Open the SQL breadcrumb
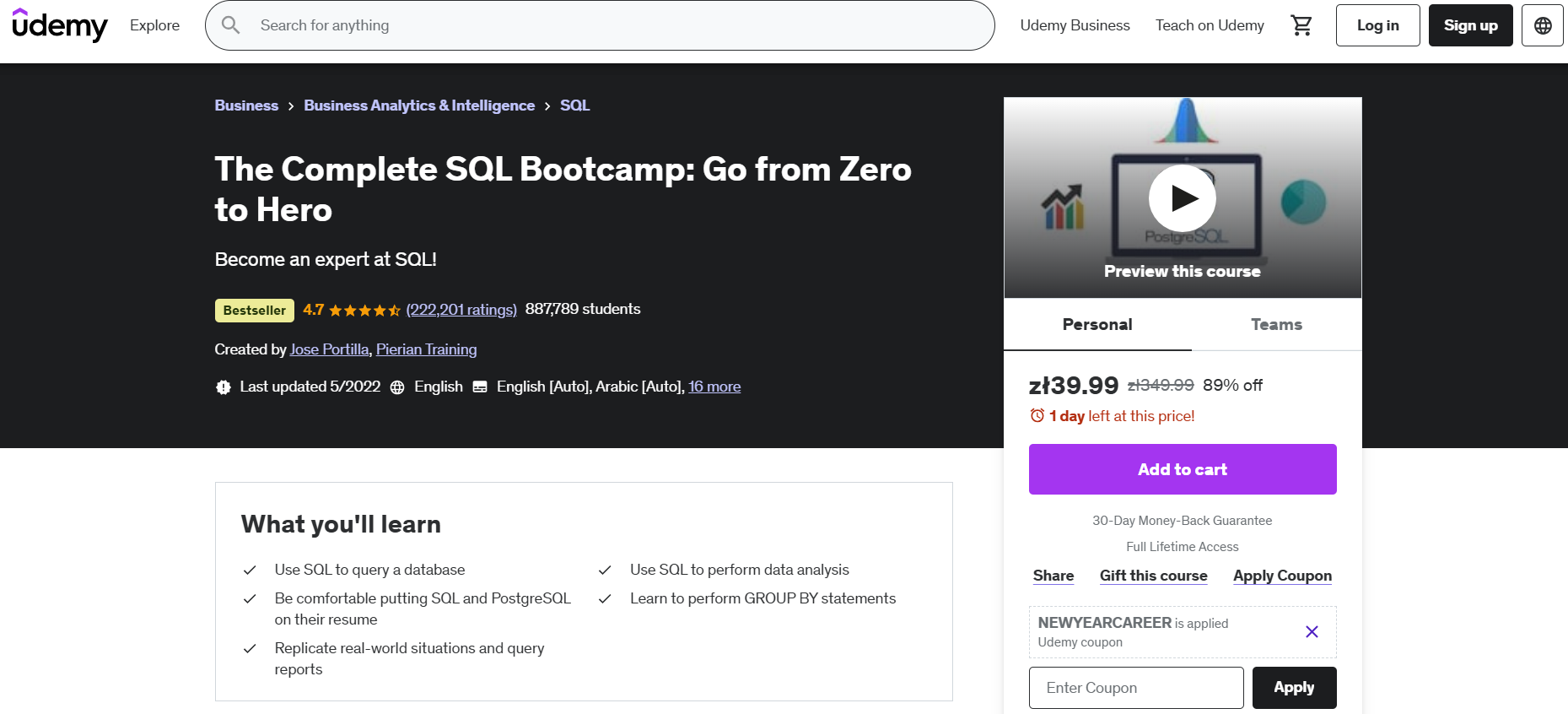This screenshot has height=714, width=1568. (x=574, y=105)
